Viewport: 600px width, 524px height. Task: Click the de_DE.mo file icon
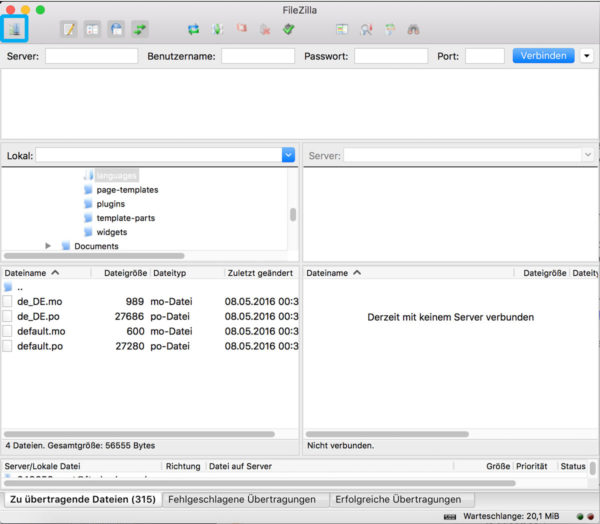click(x=7, y=301)
